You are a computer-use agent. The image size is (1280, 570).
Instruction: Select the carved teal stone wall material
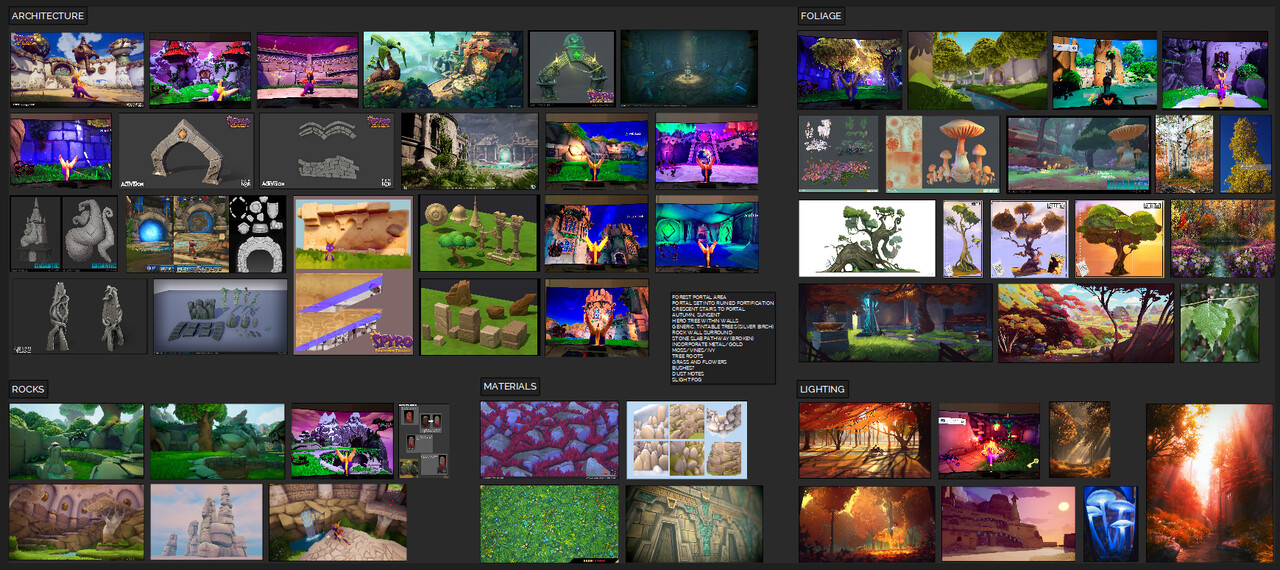694,523
